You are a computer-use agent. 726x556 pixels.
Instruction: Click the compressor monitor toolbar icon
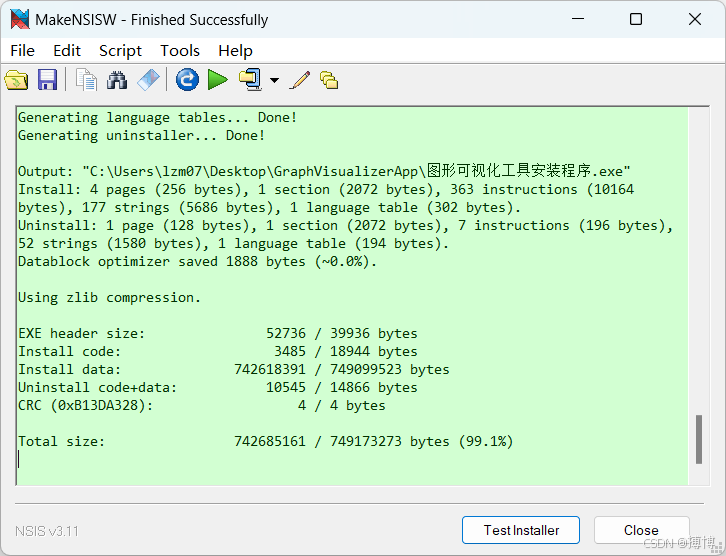(251, 80)
